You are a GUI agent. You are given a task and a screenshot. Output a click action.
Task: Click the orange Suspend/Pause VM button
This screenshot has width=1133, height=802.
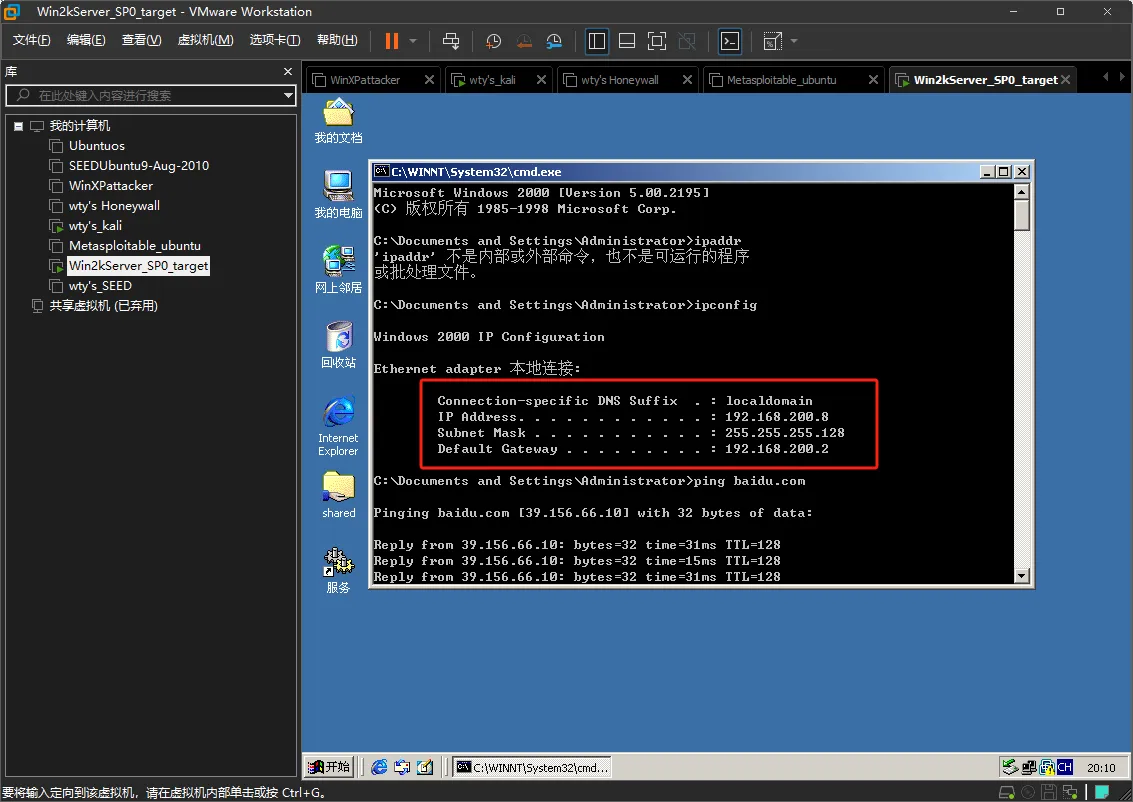[392, 41]
